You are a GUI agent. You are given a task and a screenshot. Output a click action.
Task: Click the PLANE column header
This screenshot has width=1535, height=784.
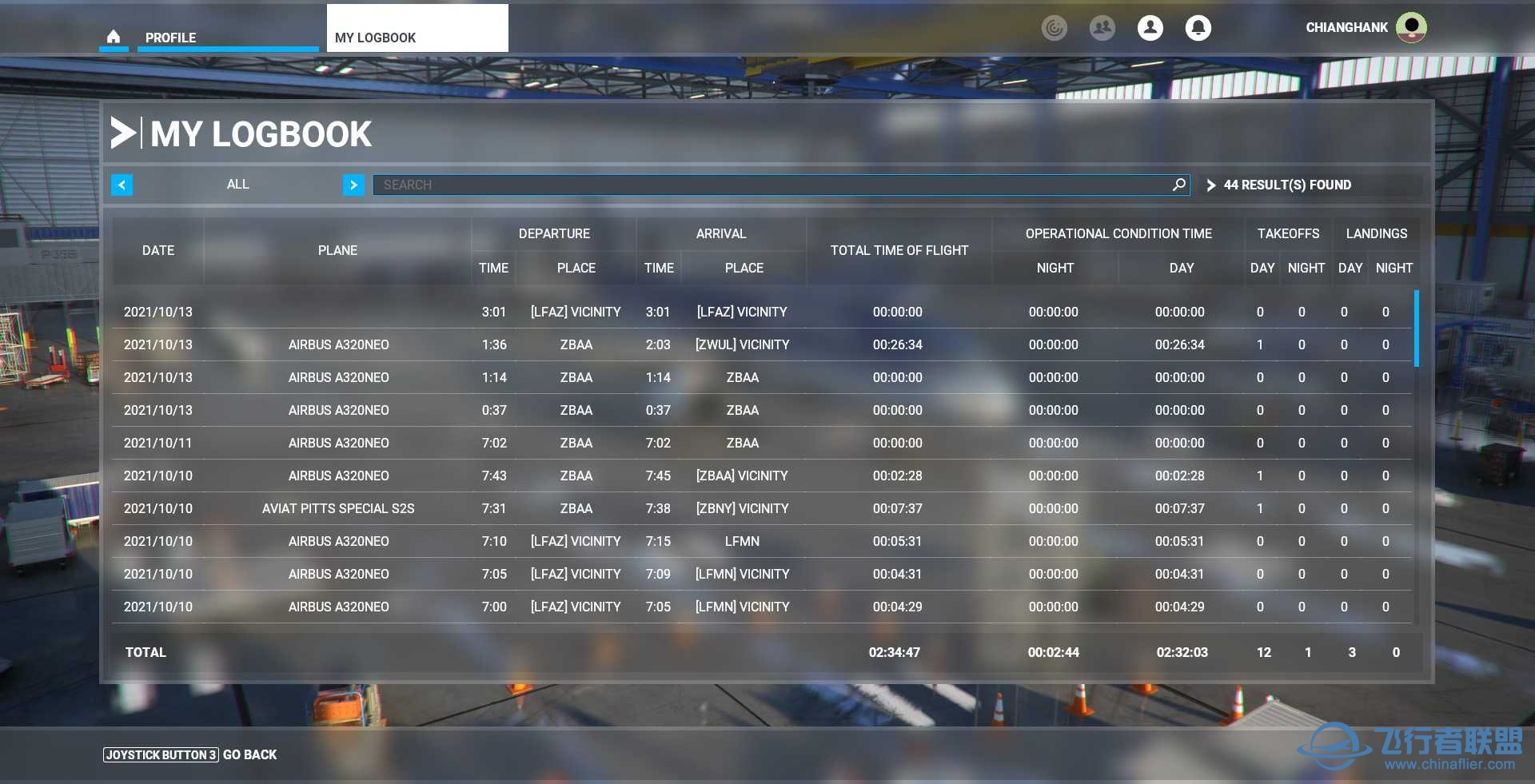coord(337,250)
